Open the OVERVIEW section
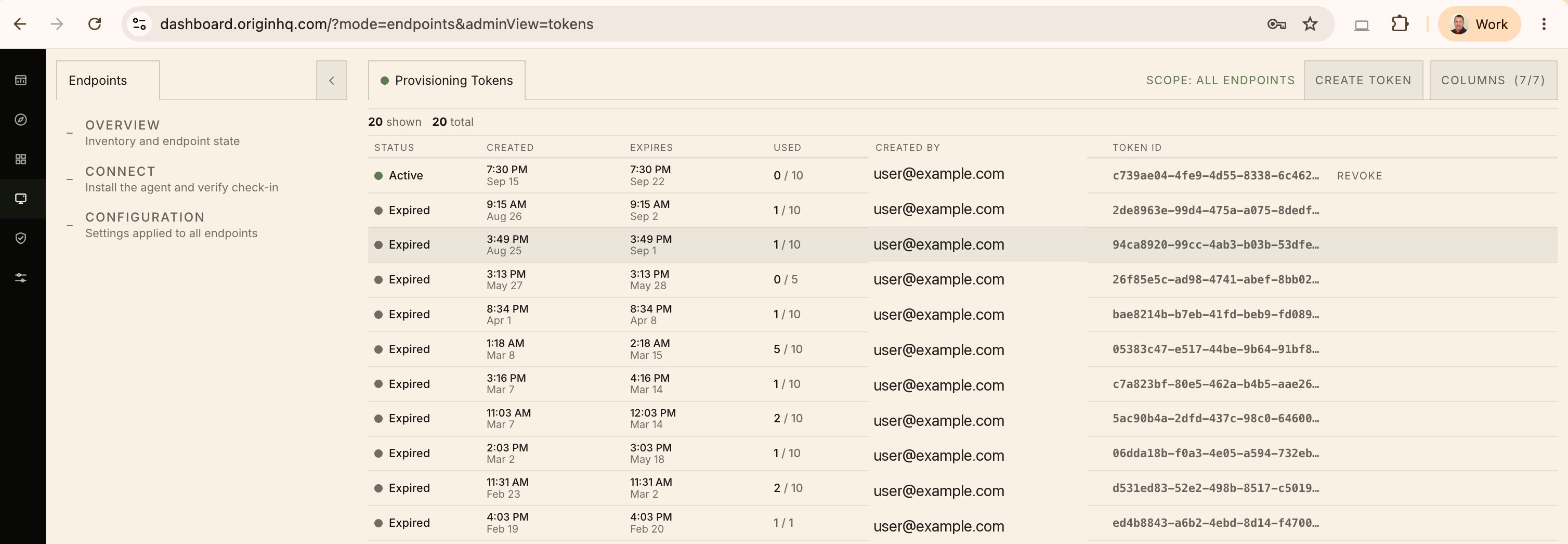The height and width of the screenshot is (544, 1568). click(162, 132)
